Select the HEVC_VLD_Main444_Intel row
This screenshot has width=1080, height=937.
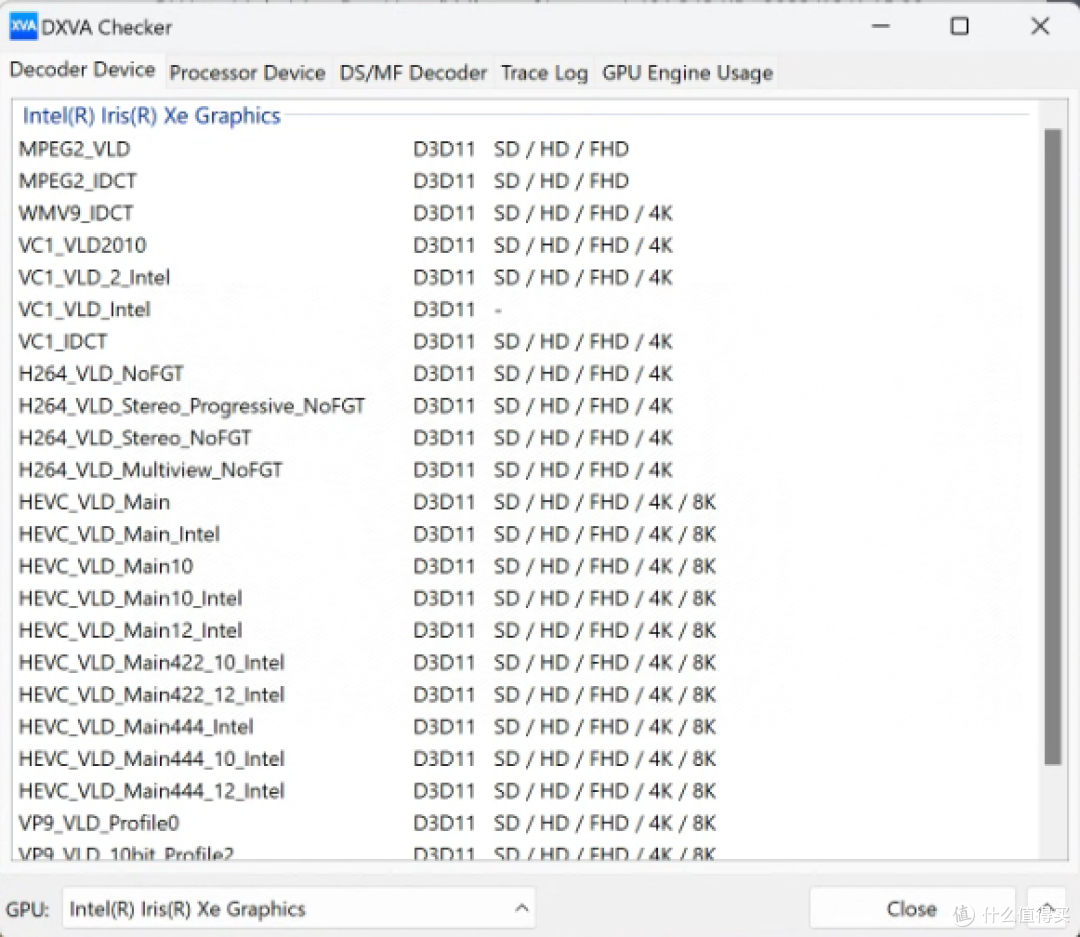coord(525,727)
